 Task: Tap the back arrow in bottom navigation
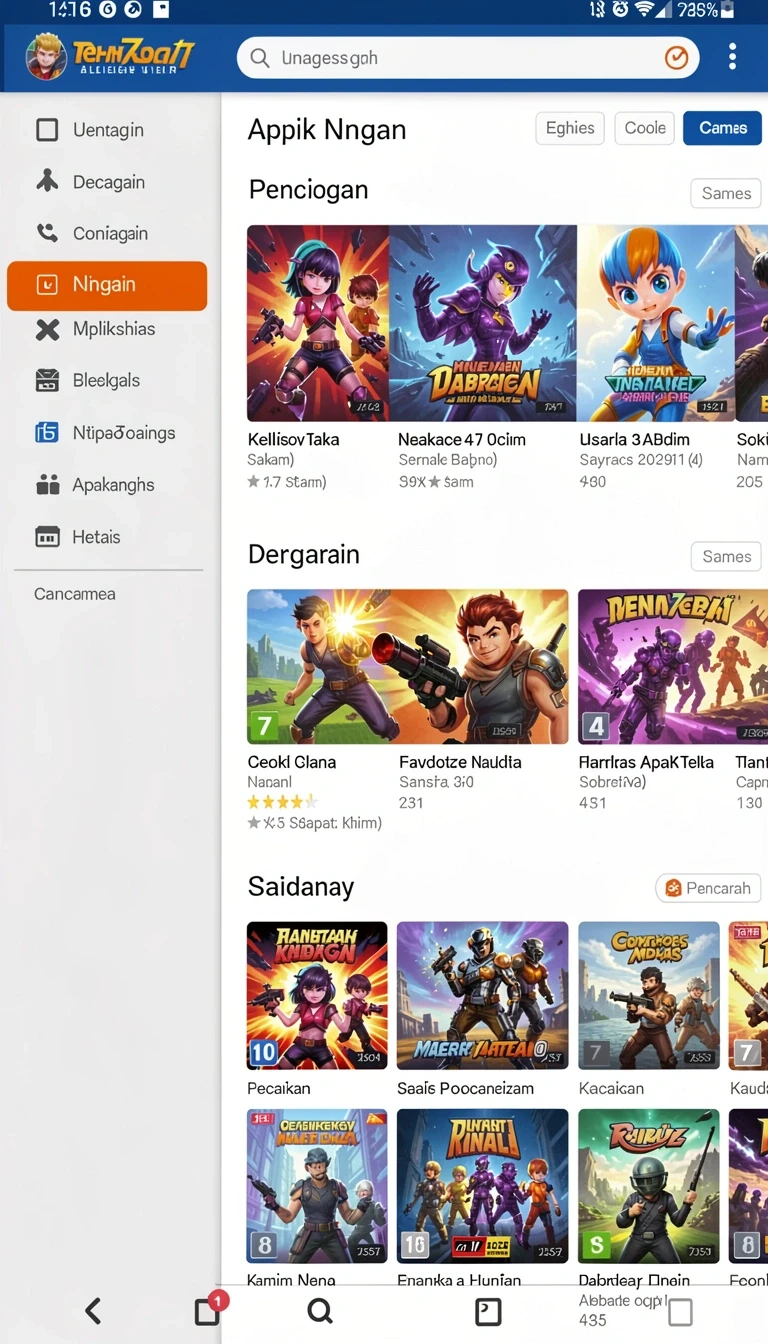[93, 1311]
